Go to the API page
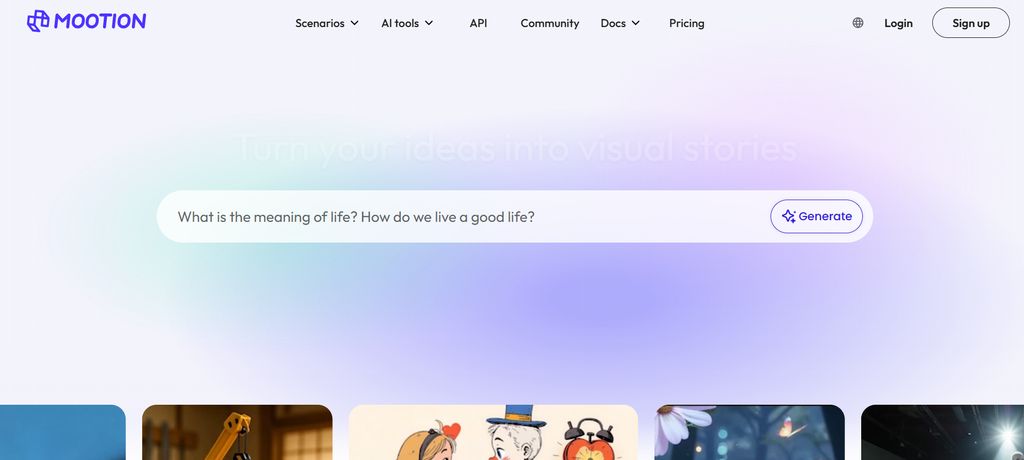 coord(478,23)
